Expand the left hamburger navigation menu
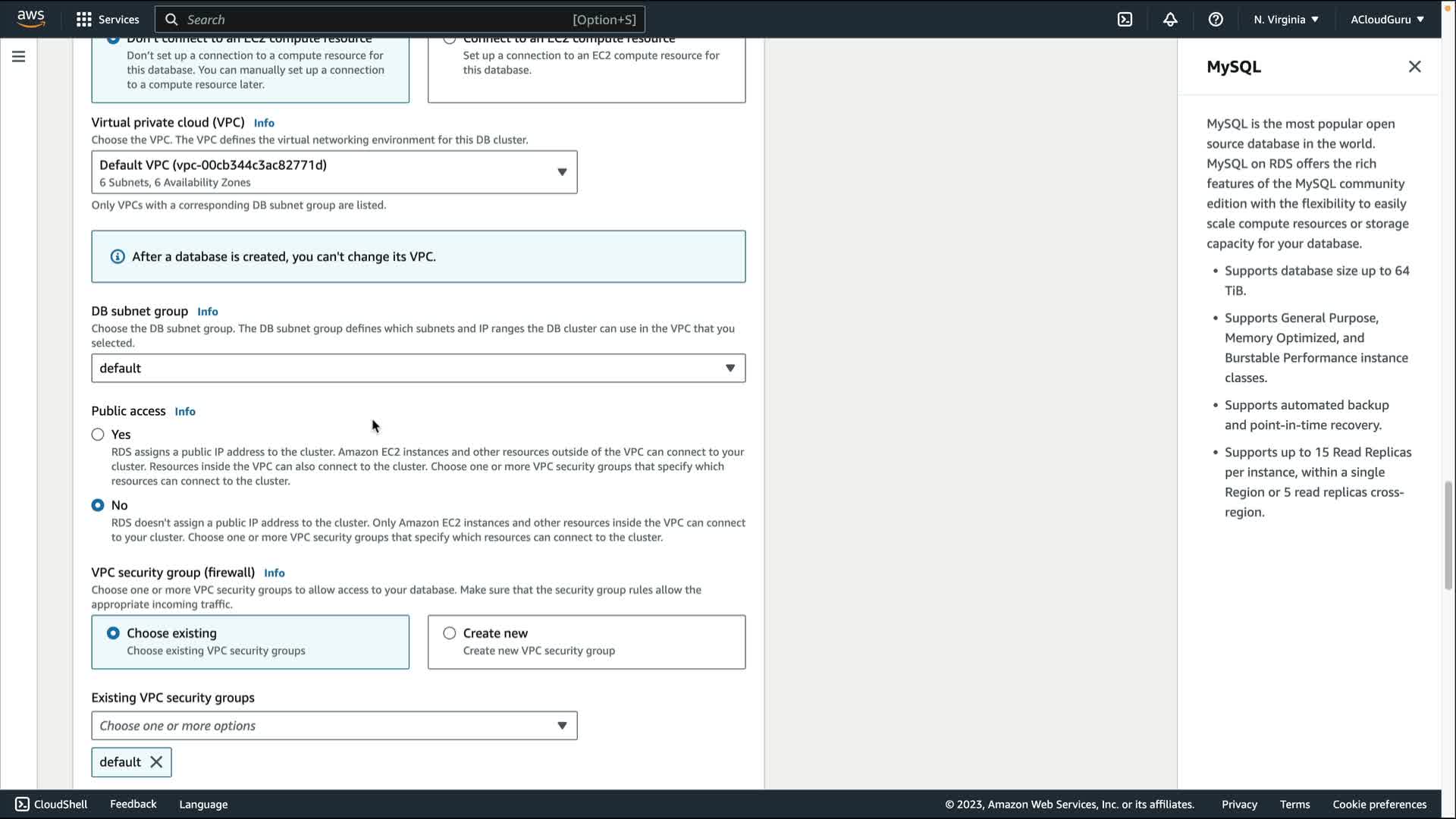 coord(18,57)
